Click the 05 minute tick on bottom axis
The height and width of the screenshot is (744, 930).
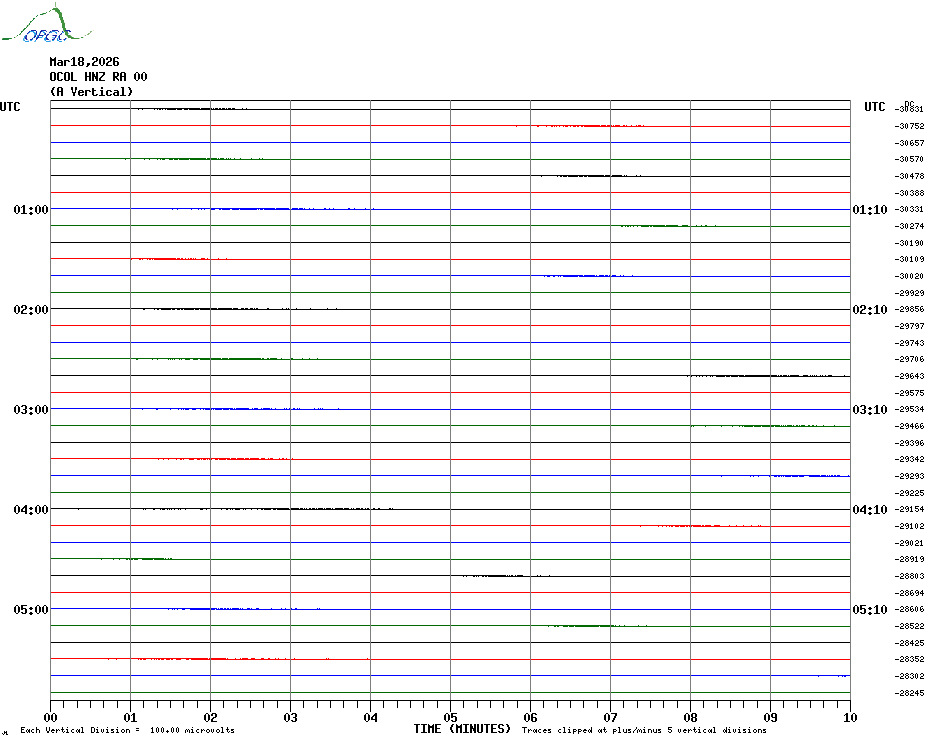point(450,717)
